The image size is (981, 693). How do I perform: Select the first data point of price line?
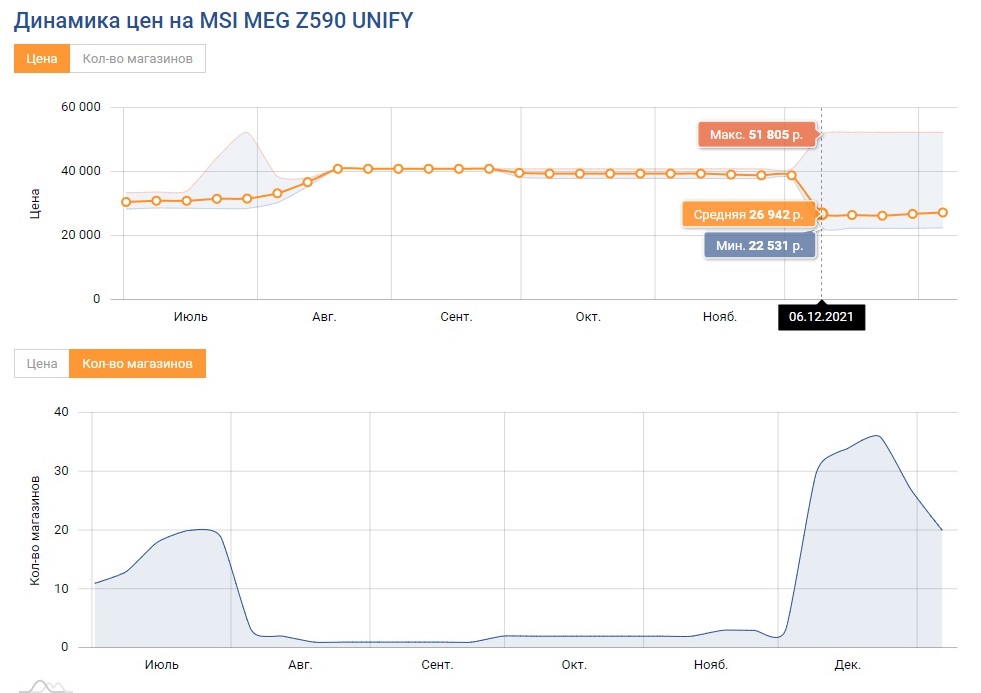(126, 202)
